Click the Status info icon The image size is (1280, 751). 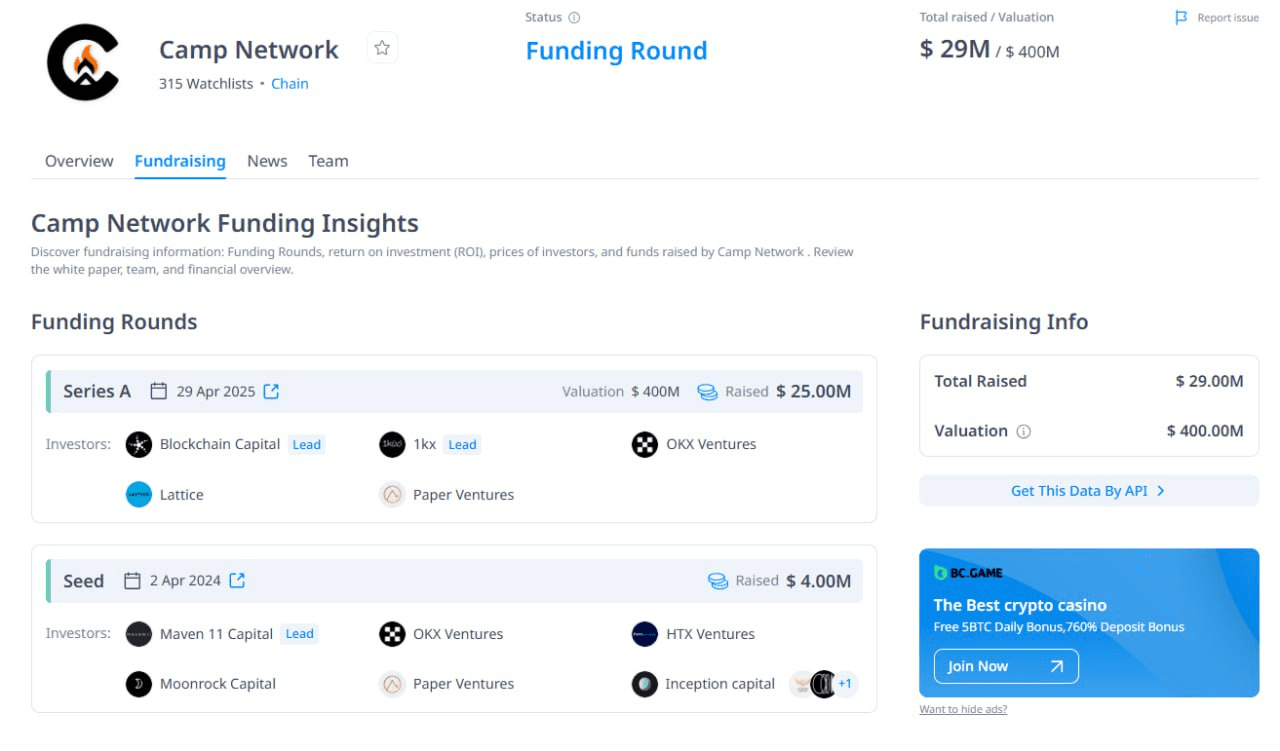point(574,17)
